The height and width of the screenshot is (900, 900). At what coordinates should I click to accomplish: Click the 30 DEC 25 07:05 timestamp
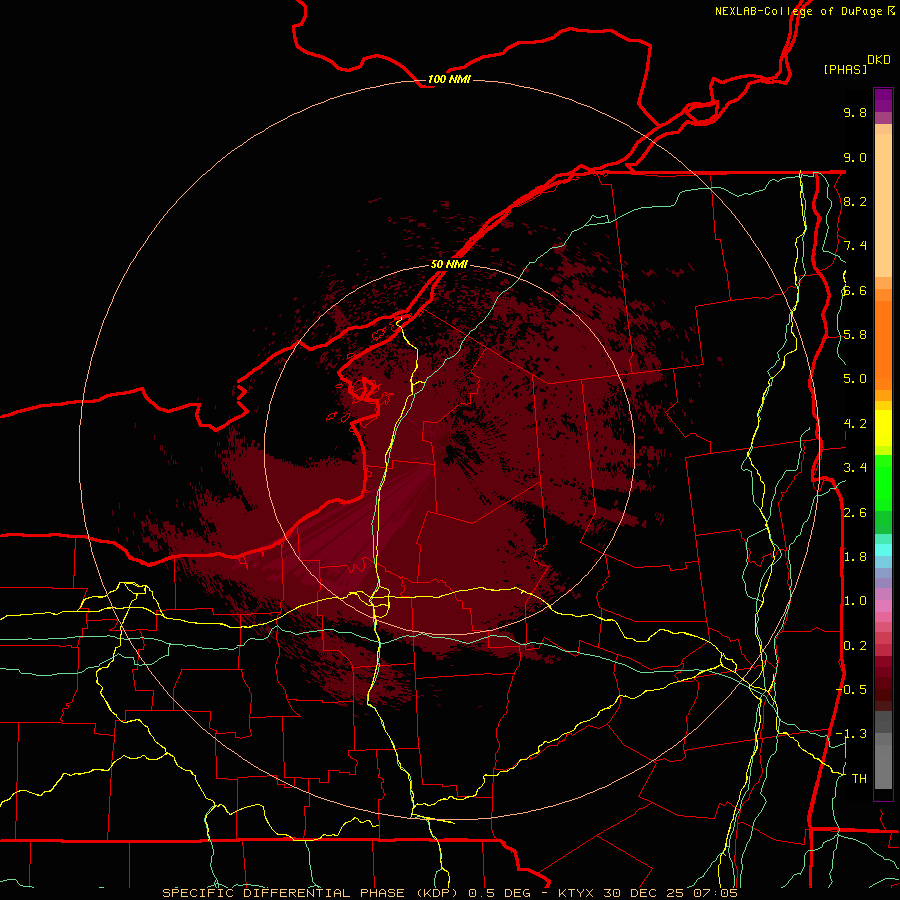coord(670,893)
